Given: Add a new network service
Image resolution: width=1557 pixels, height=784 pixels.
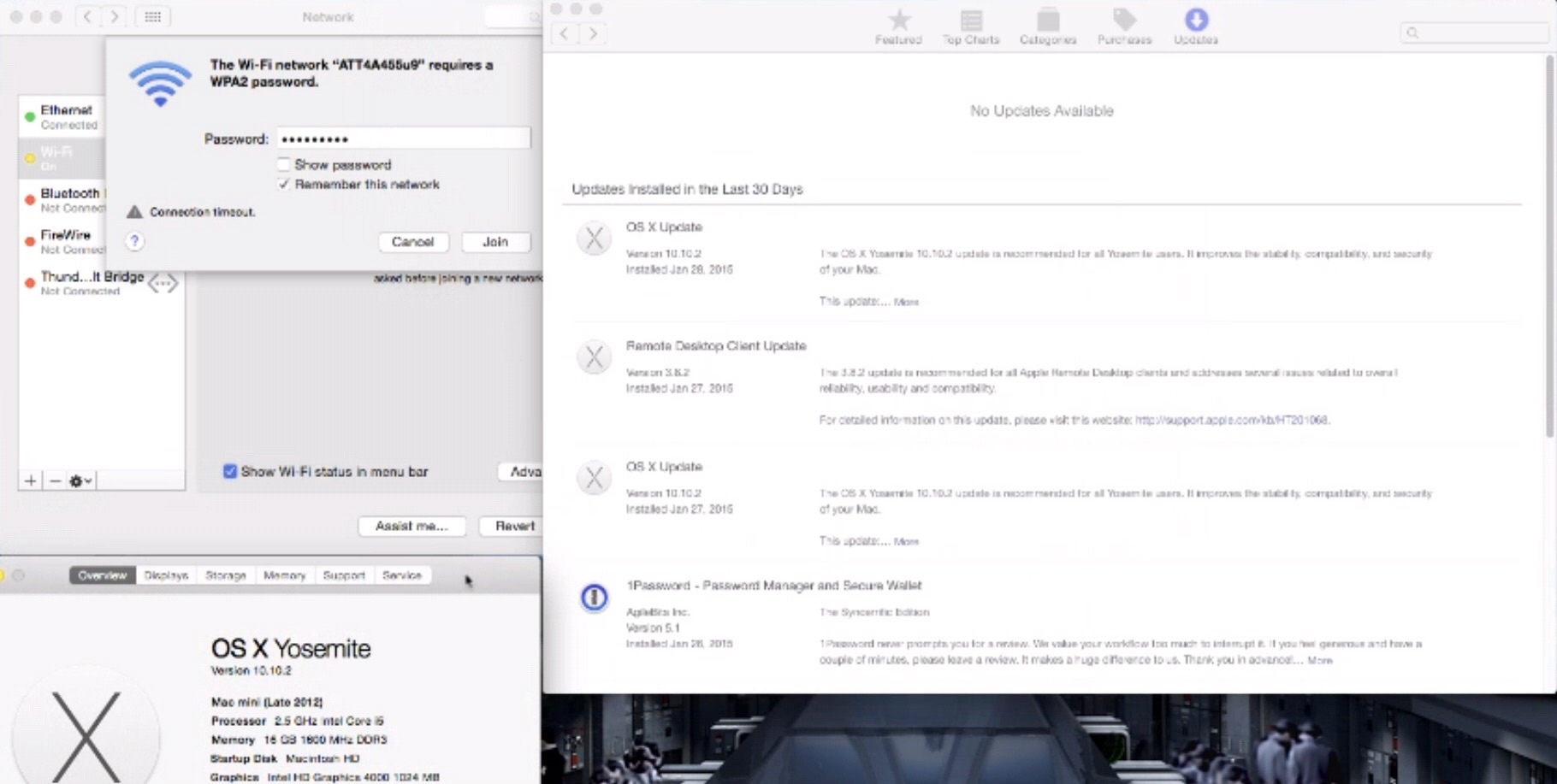Looking at the screenshot, I should [x=31, y=480].
